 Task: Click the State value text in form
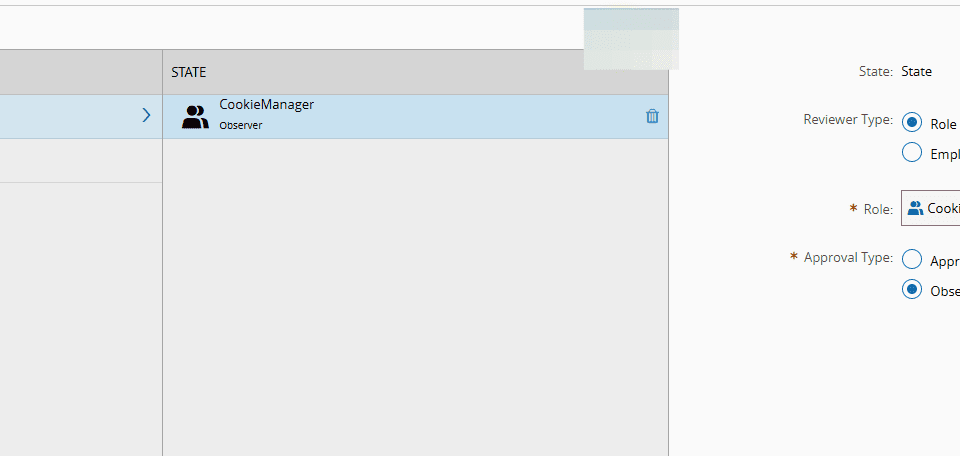tap(916, 72)
